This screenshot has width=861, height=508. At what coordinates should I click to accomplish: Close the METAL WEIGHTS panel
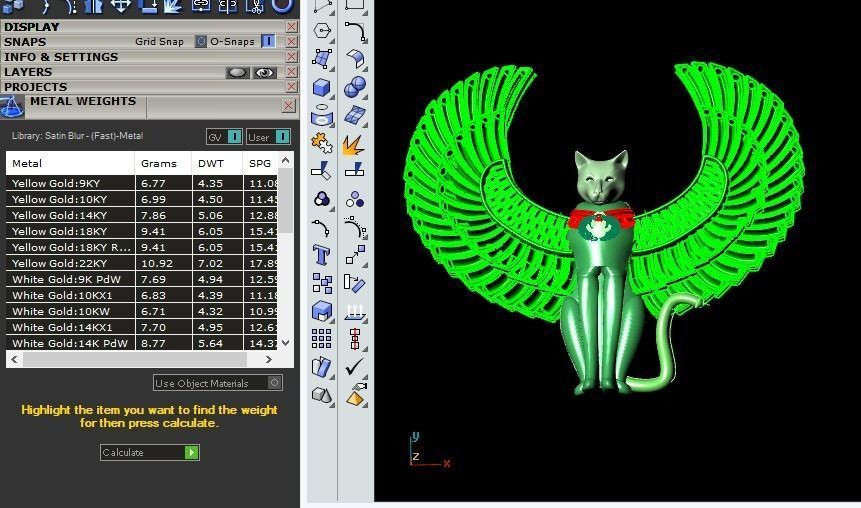289,105
